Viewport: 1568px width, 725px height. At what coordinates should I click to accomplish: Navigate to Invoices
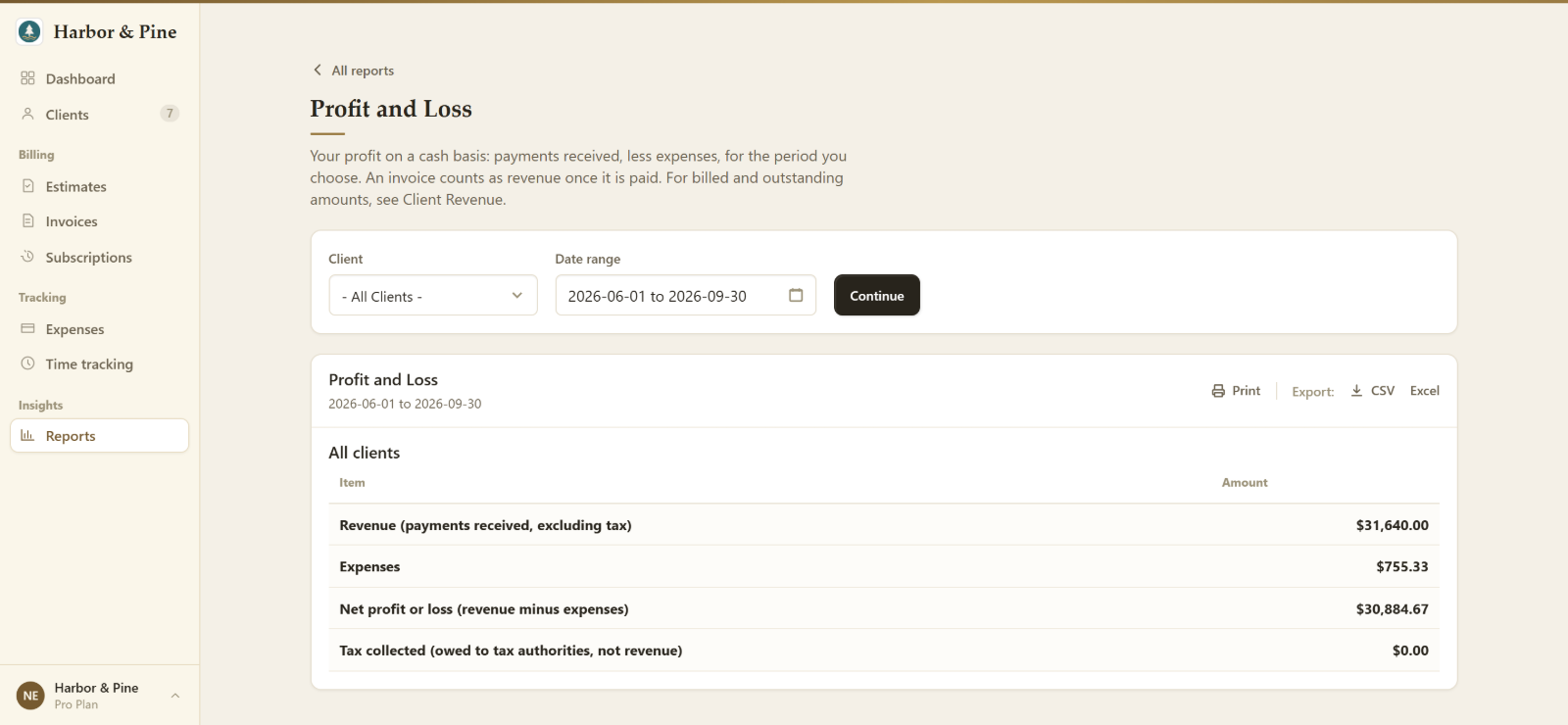[x=99, y=221]
